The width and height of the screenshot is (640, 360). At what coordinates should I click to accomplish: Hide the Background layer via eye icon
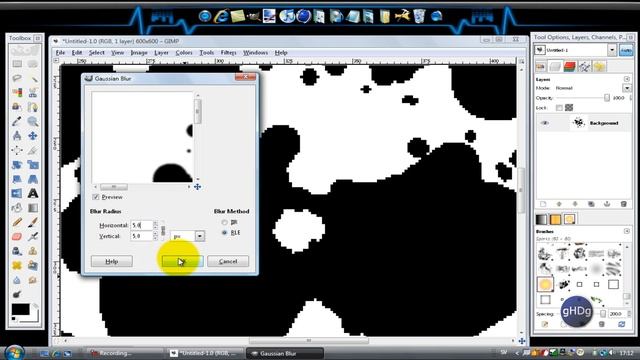pyautogui.click(x=545, y=123)
